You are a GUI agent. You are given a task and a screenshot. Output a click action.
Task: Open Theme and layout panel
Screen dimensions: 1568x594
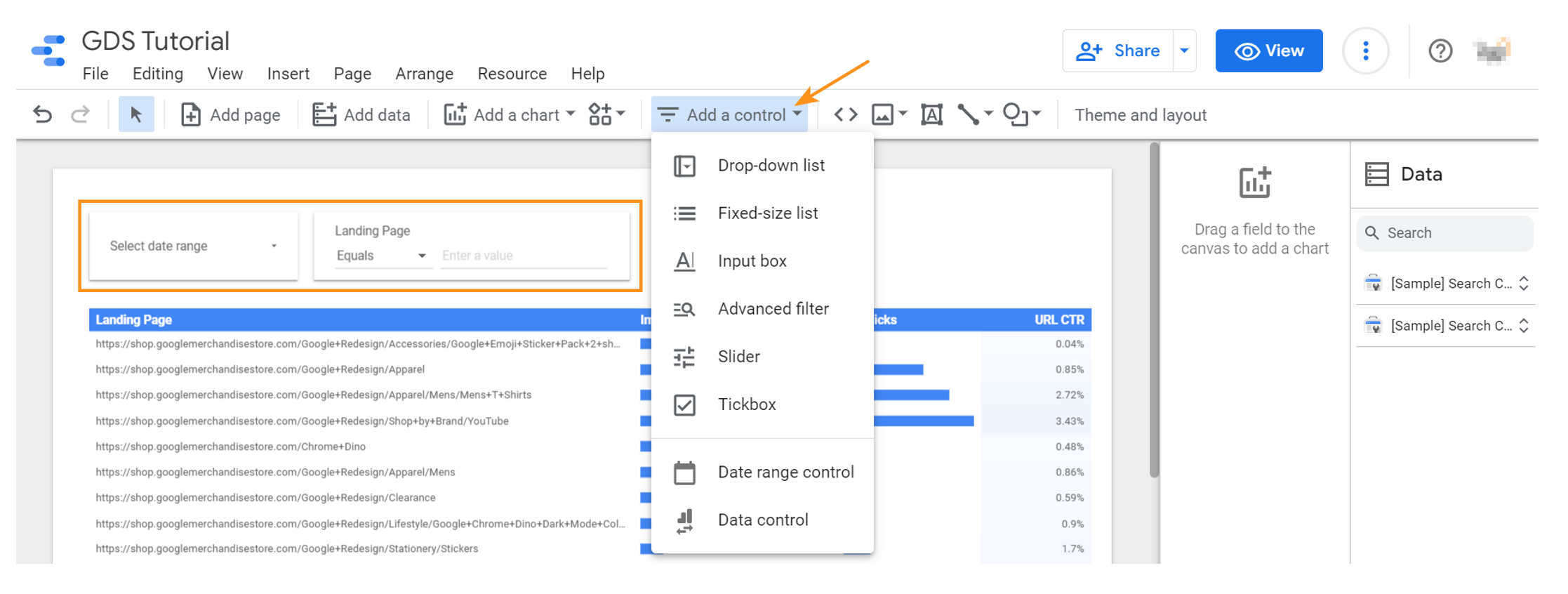point(1141,115)
